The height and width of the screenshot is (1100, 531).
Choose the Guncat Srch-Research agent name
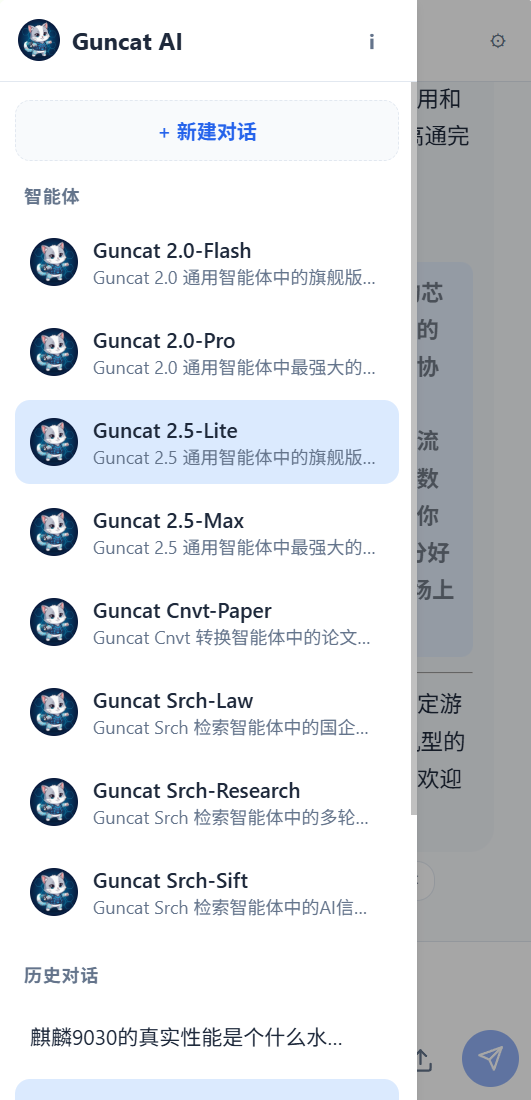(x=196, y=791)
